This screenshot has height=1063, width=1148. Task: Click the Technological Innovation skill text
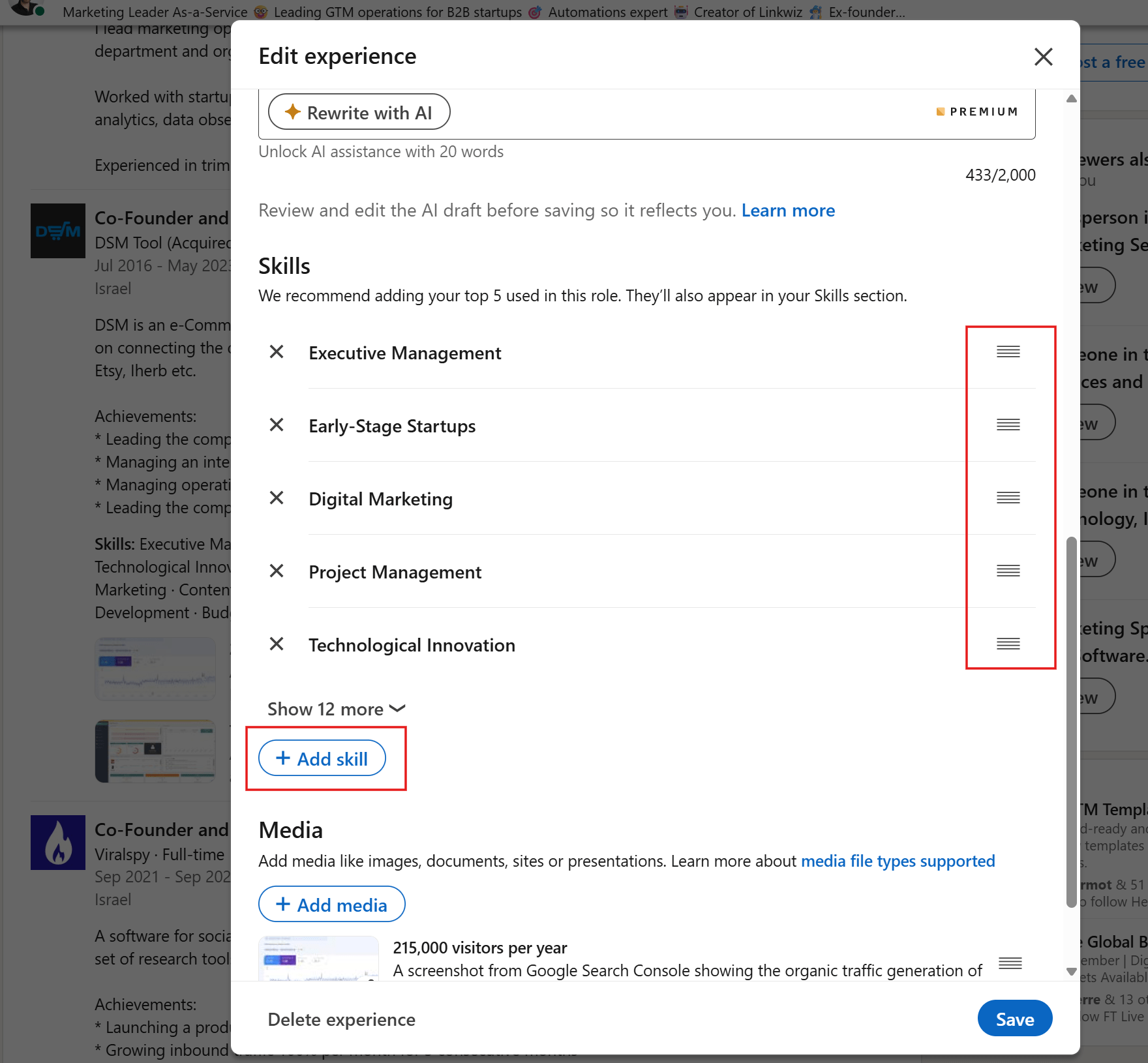(x=412, y=646)
